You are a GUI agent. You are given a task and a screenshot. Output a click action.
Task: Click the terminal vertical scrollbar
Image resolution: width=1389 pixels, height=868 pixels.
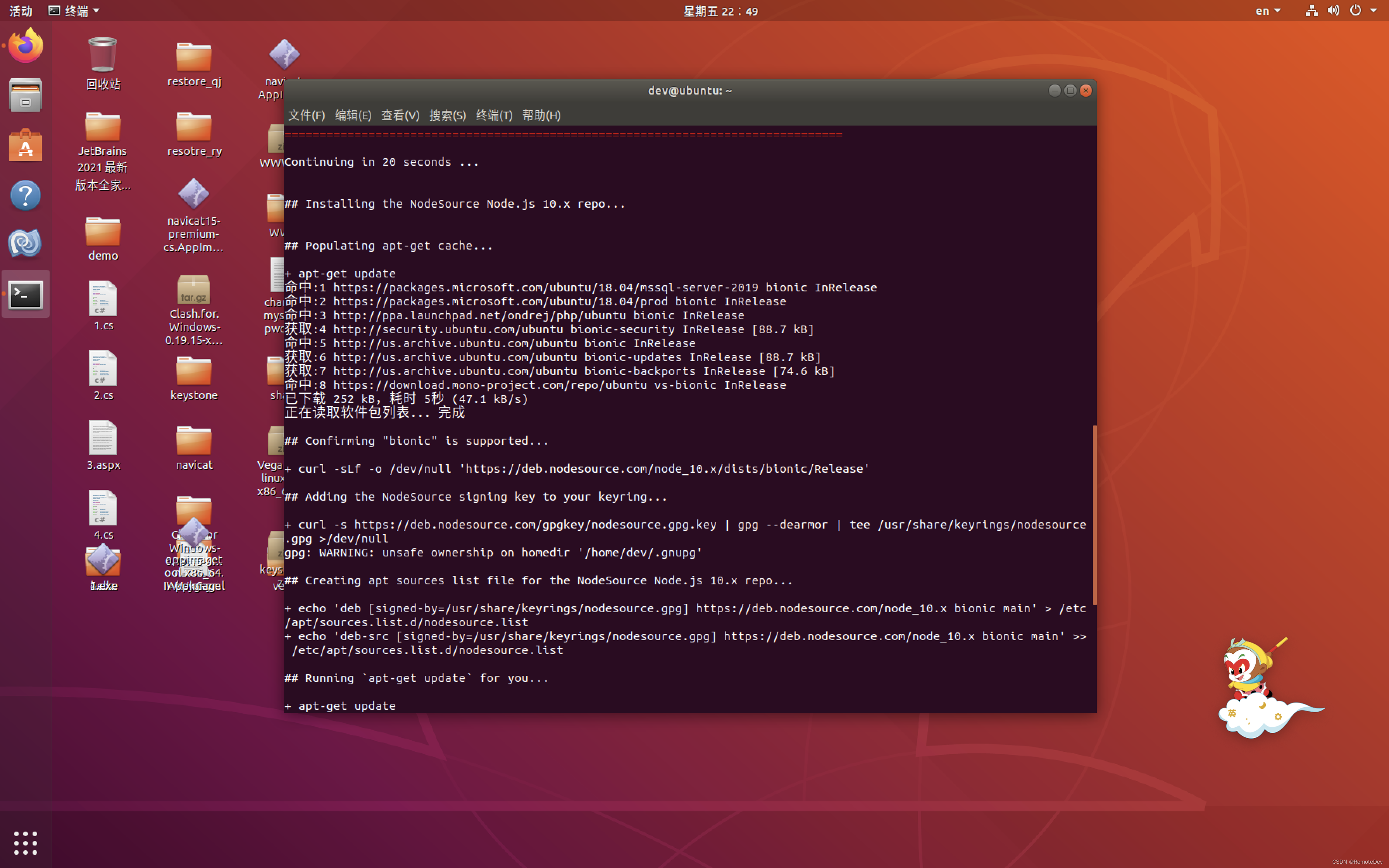[1094, 515]
